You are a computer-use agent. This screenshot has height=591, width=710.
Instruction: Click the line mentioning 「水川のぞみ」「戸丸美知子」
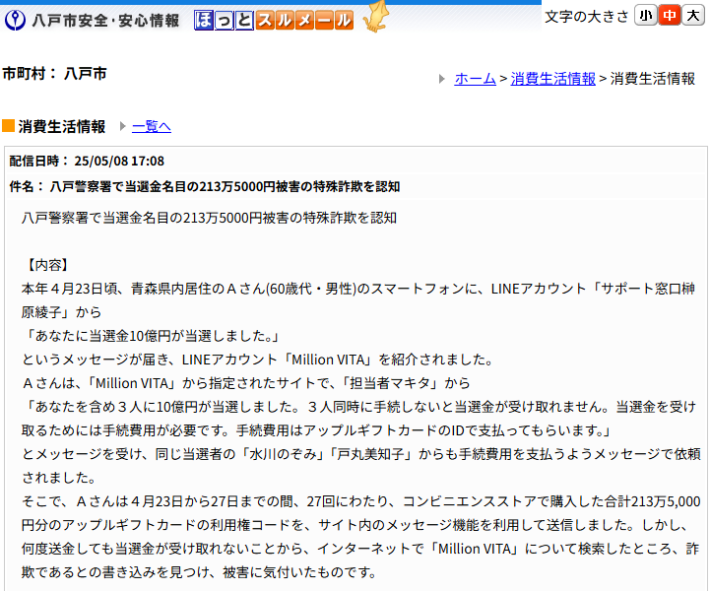(x=361, y=454)
